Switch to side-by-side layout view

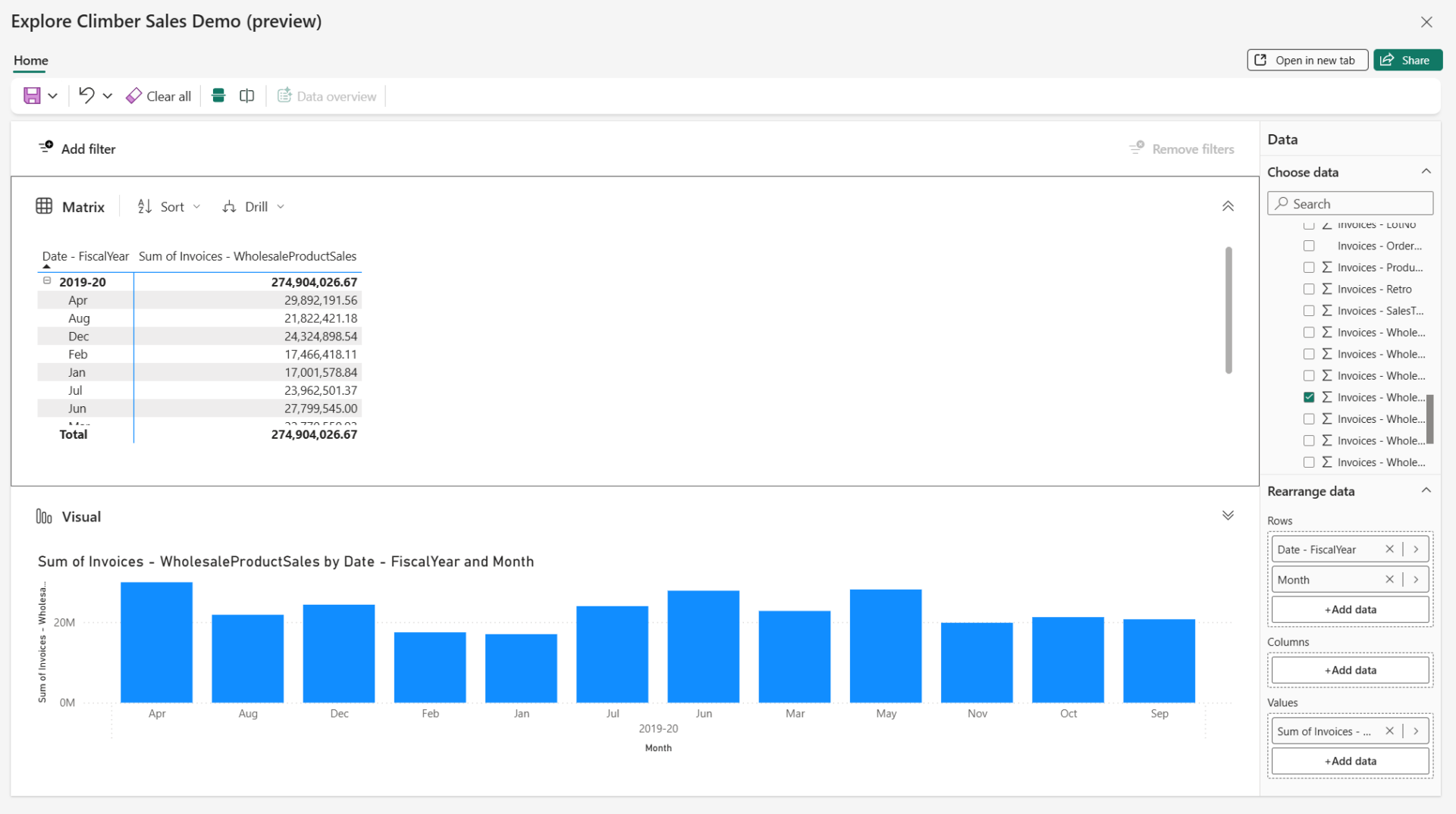click(246, 95)
